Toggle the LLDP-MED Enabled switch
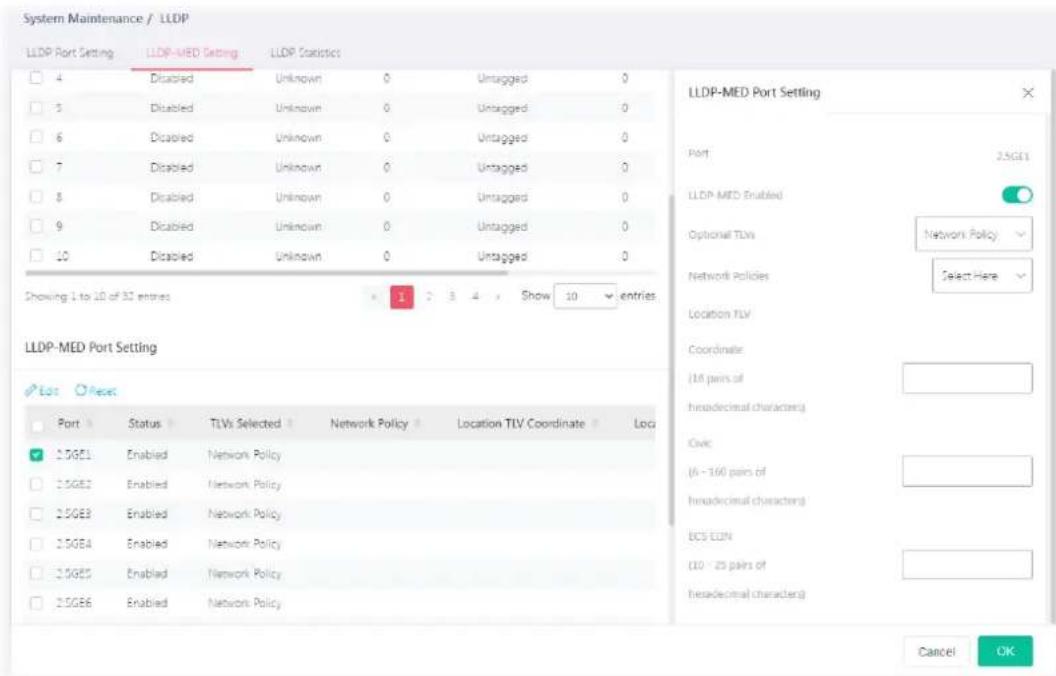Screen dimensions: 1056x676 pyautogui.click(x=1017, y=195)
